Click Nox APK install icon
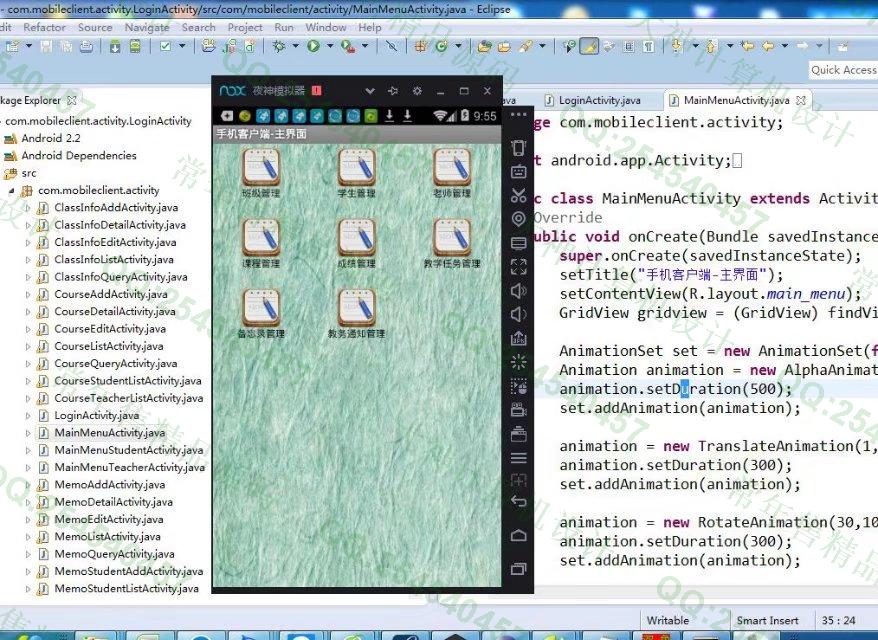Image resolution: width=878 pixels, height=640 pixels. click(519, 338)
